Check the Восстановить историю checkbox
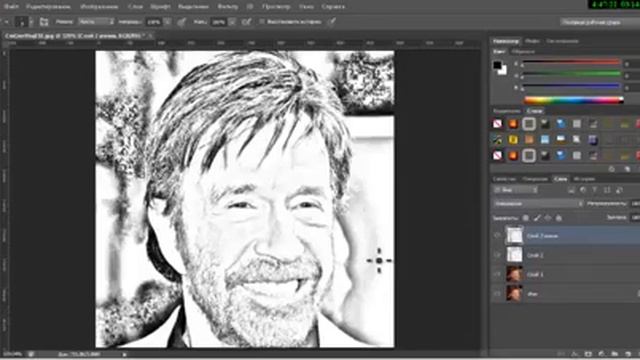The height and width of the screenshot is (360, 640). coord(262,22)
